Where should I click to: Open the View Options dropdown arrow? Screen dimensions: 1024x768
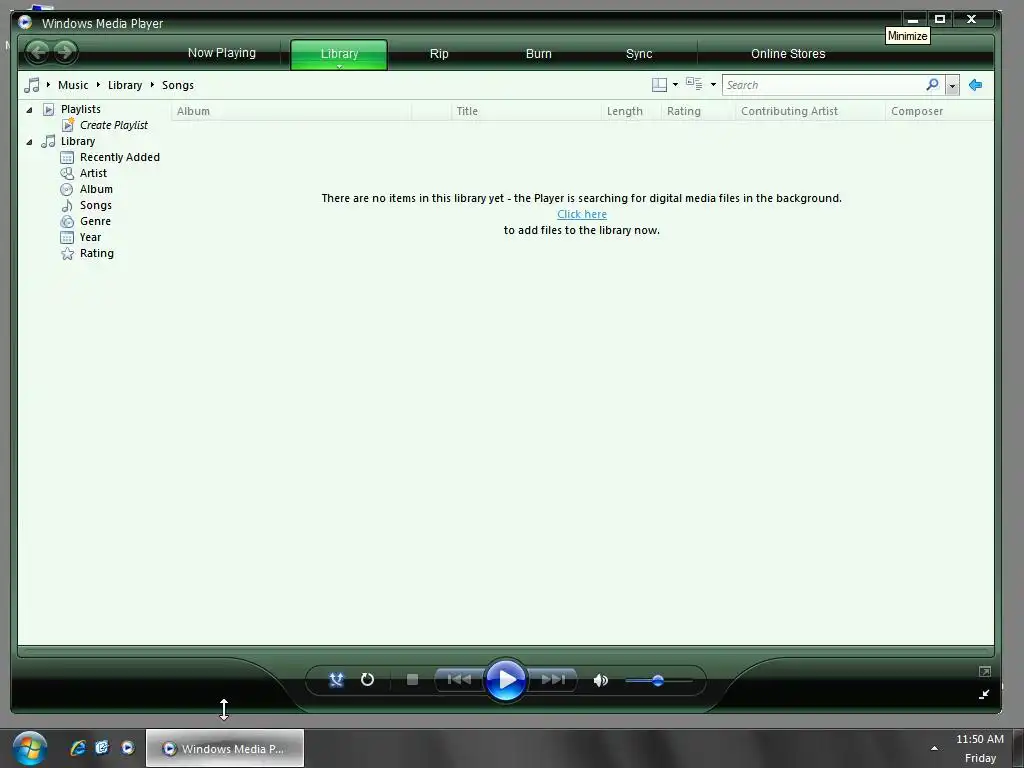[x=713, y=85]
